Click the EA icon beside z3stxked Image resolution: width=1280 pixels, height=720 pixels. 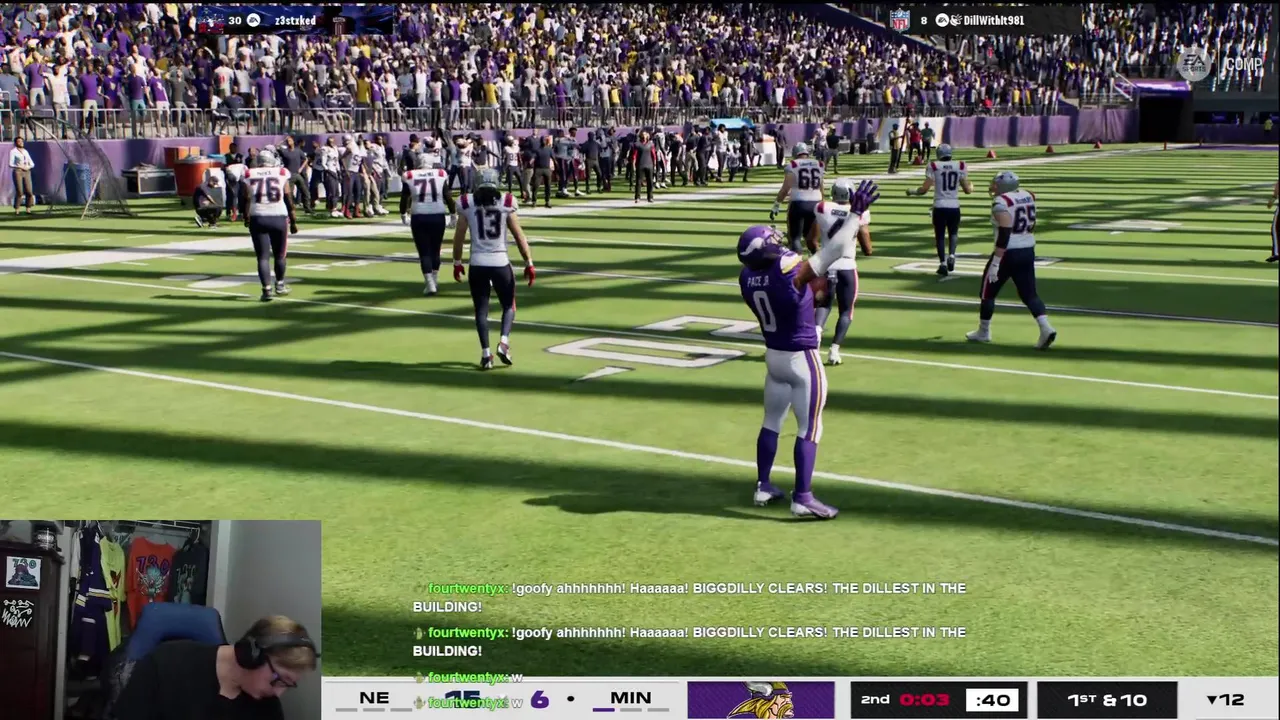254,20
